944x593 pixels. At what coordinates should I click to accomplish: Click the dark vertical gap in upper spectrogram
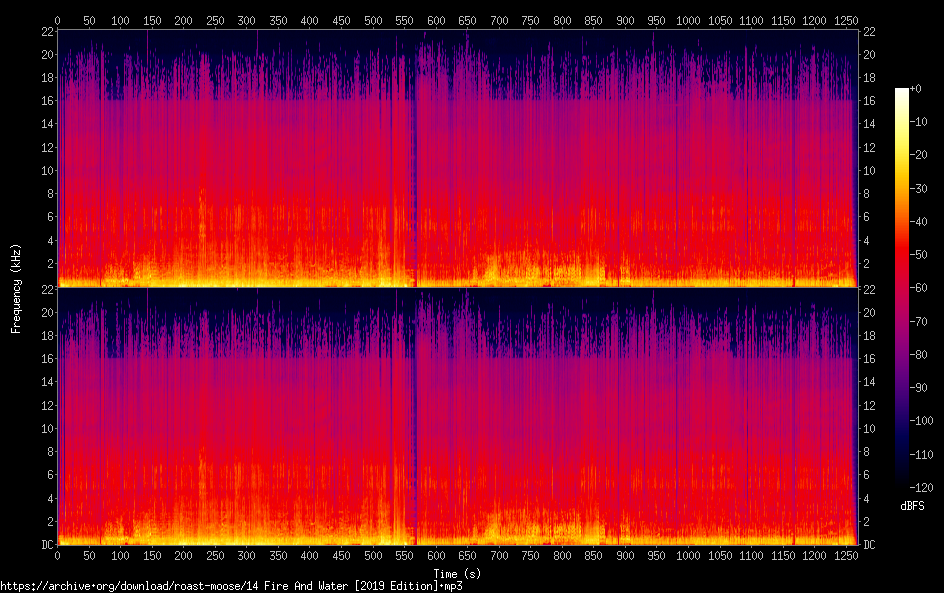click(x=415, y=160)
